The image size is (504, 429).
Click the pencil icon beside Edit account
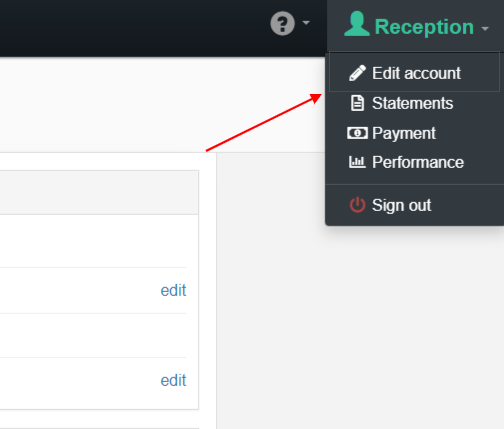[357, 73]
